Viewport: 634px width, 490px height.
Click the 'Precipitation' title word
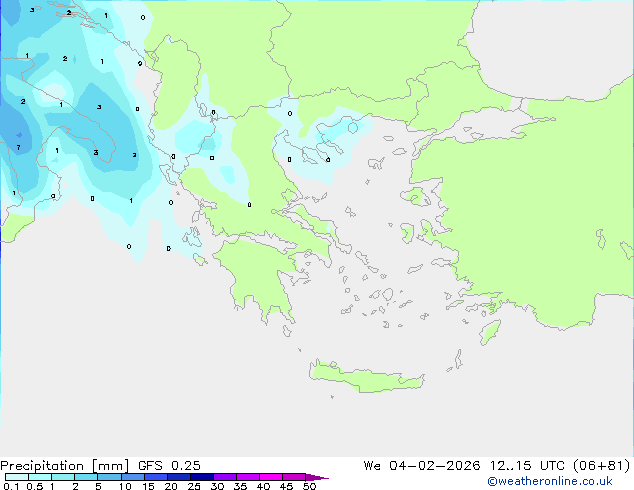[42, 466]
